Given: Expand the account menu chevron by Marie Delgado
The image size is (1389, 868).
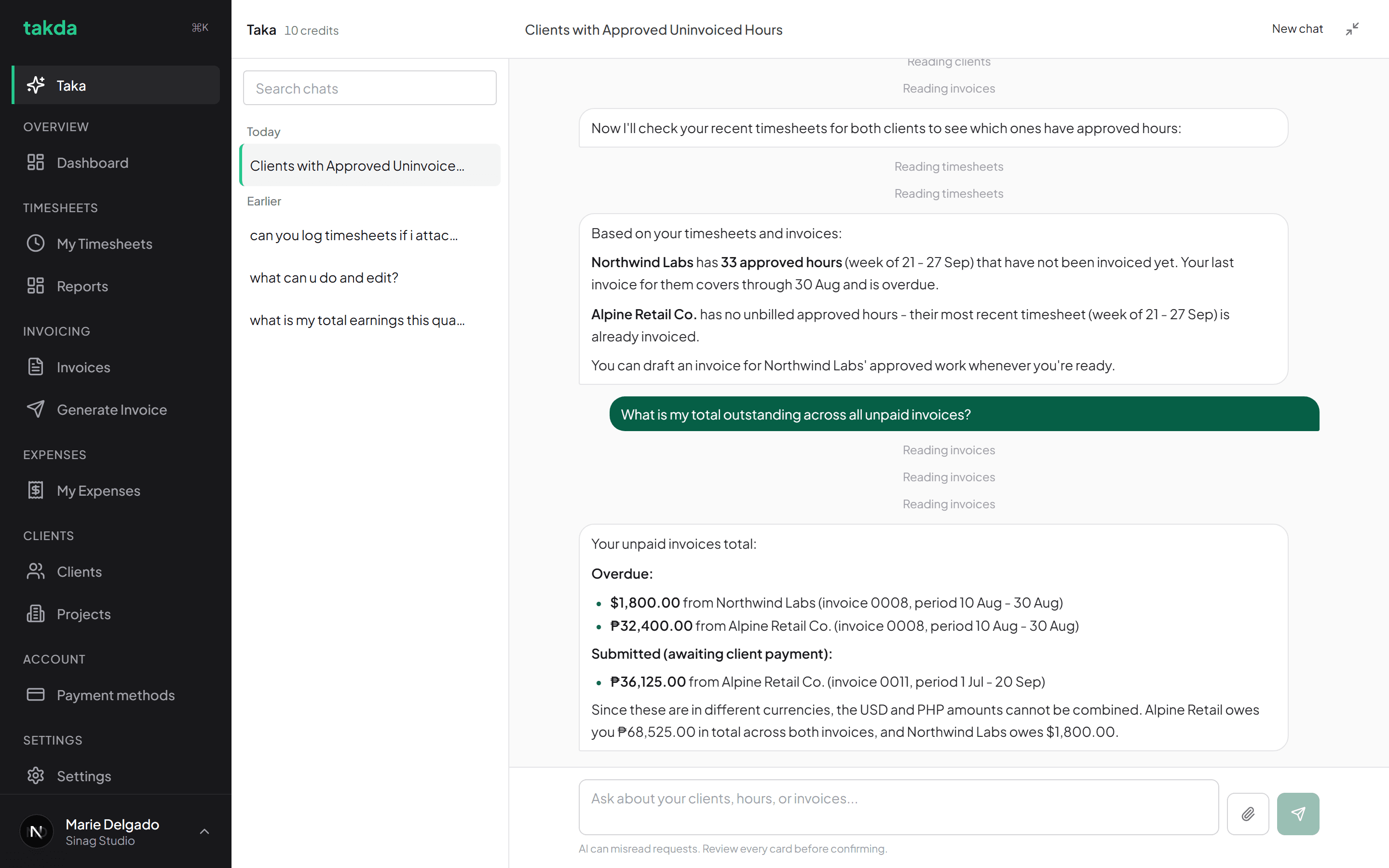Looking at the screenshot, I should [204, 831].
